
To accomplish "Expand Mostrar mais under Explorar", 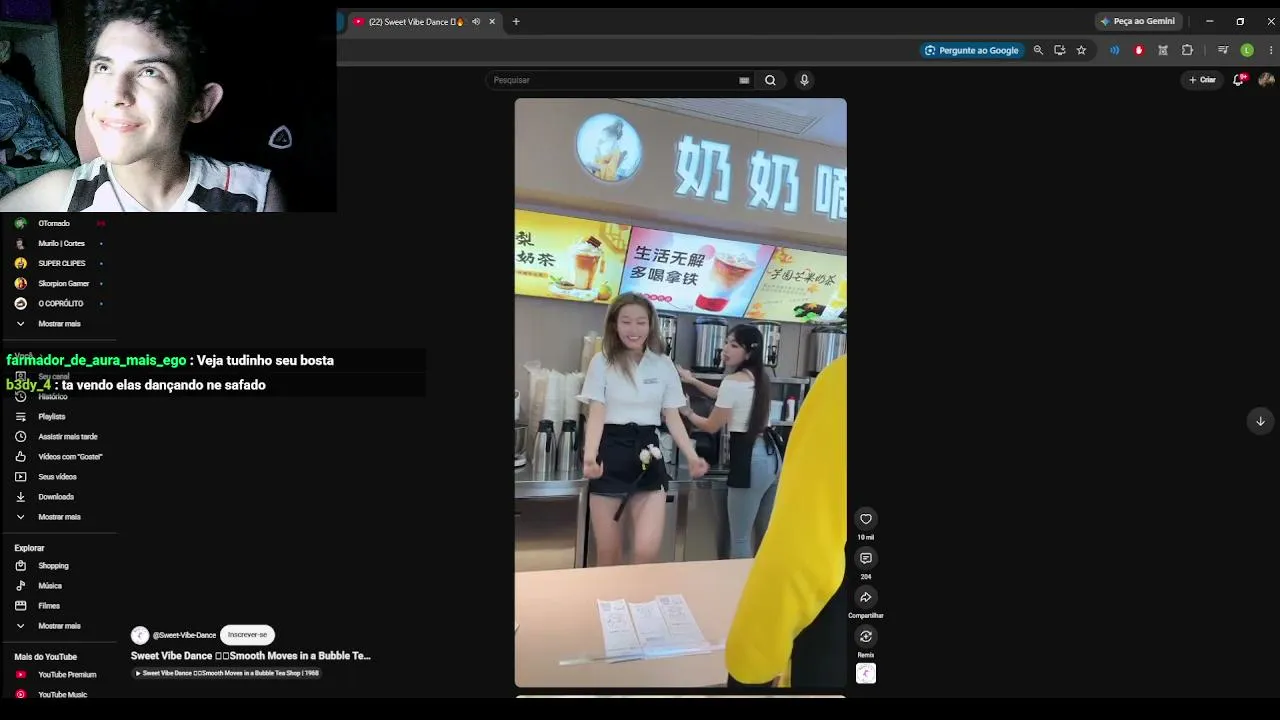I will (x=58, y=626).
